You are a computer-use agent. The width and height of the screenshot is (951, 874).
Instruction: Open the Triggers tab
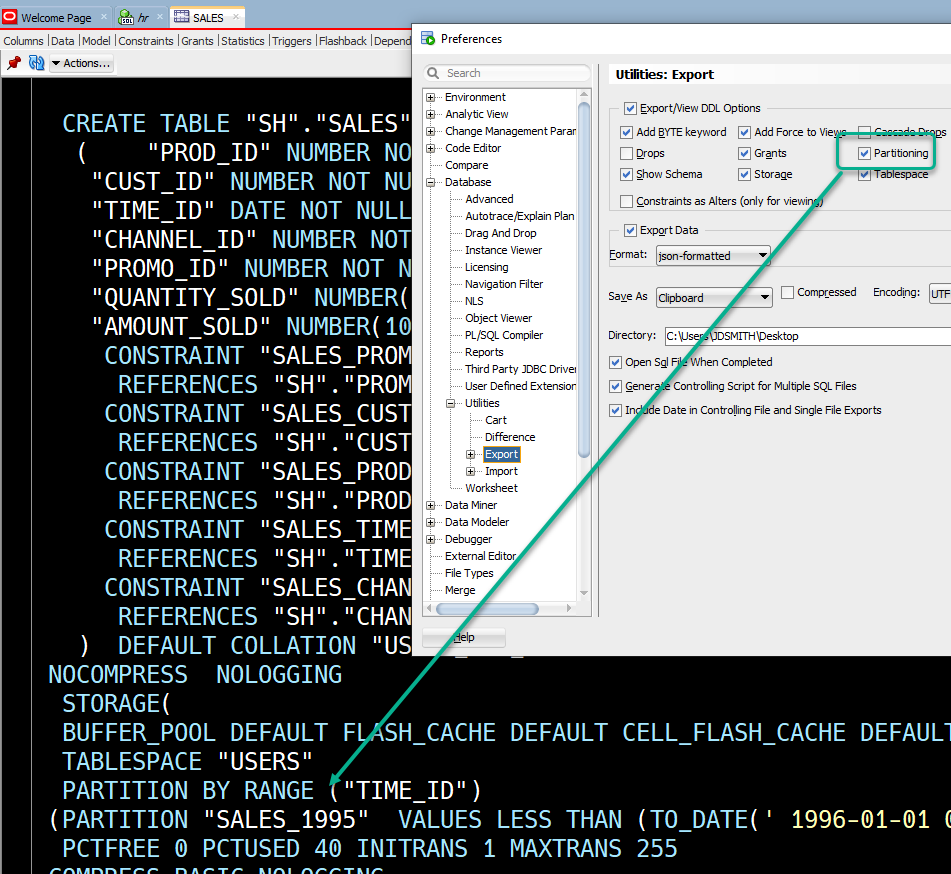click(292, 41)
